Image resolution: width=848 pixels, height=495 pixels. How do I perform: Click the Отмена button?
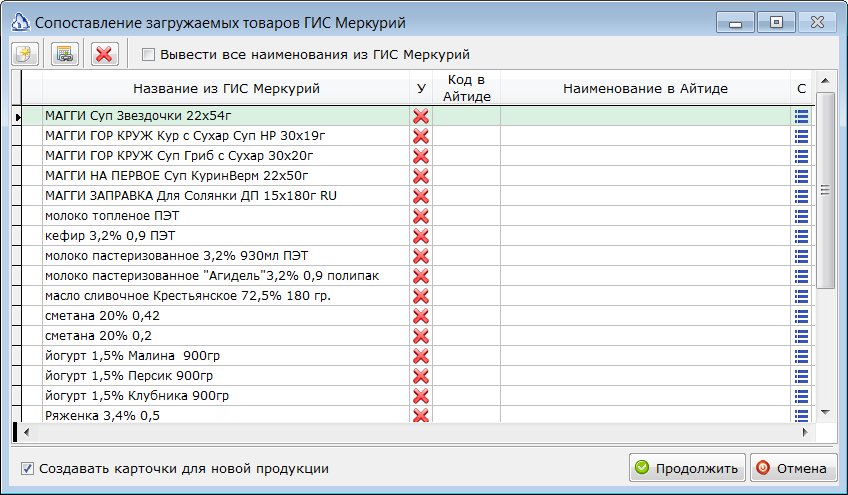793,468
